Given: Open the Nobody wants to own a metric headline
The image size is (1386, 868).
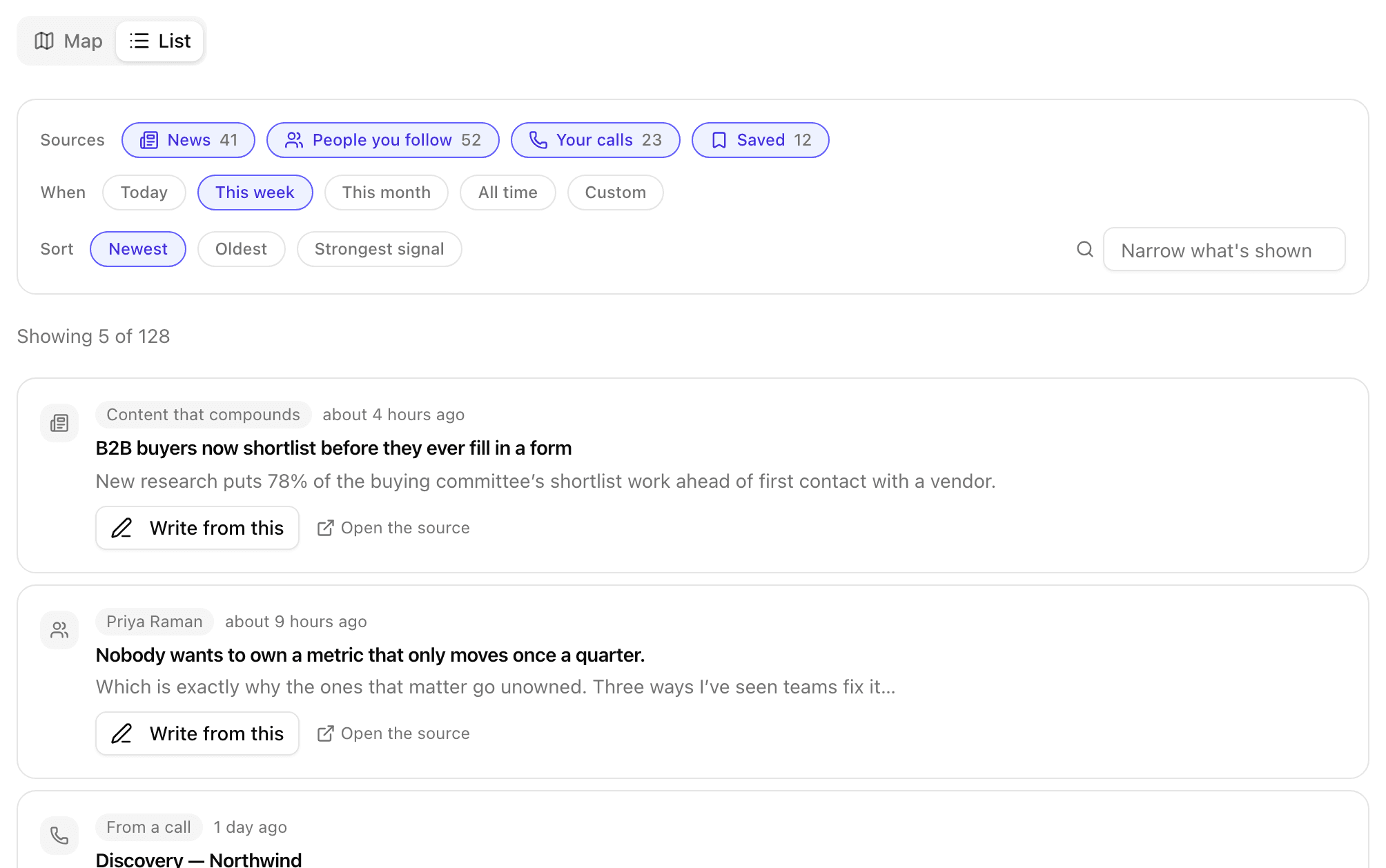Looking at the screenshot, I should tap(370, 655).
